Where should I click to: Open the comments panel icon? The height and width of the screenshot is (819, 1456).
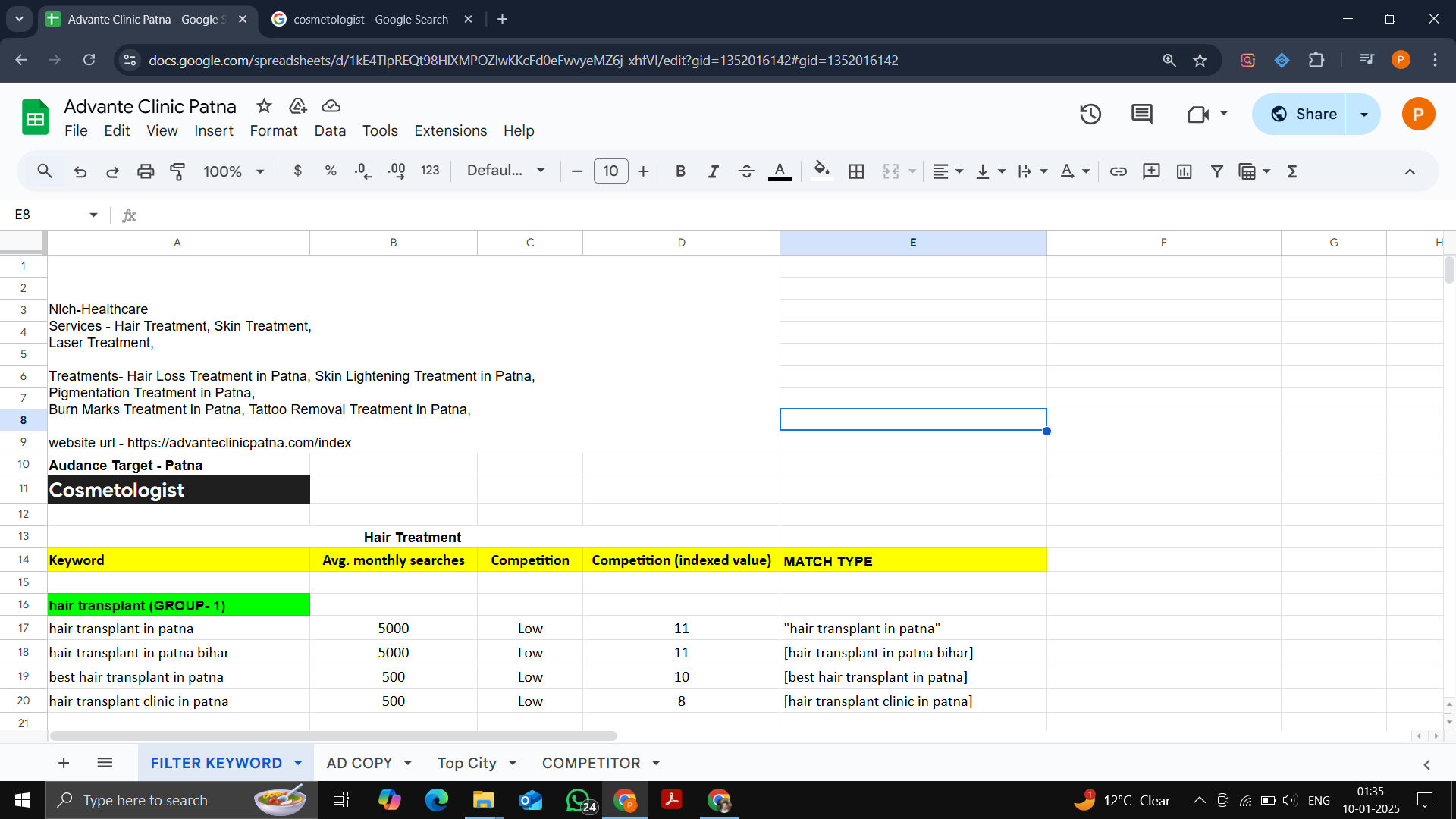pos(1141,115)
